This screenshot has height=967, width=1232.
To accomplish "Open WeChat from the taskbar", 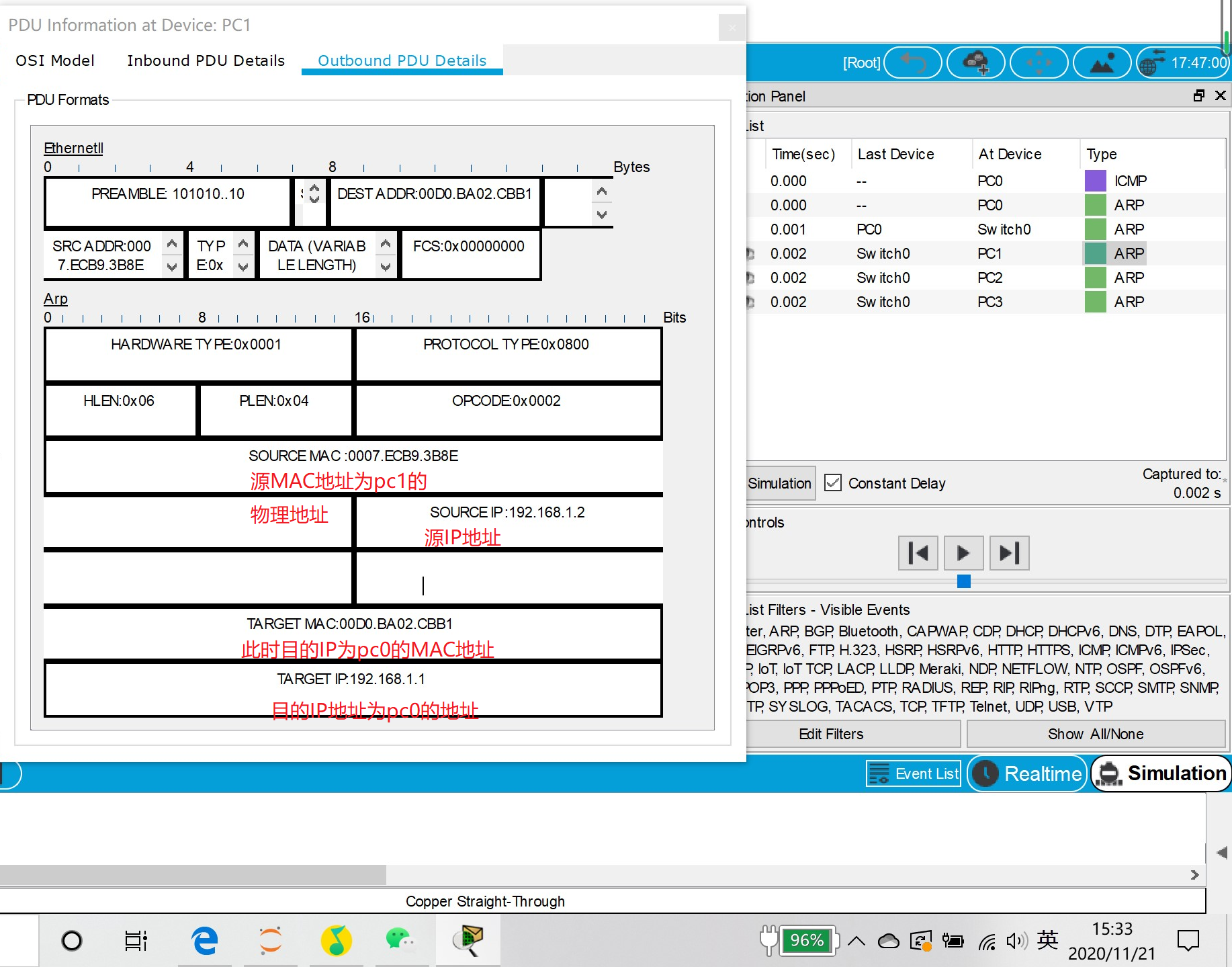I will pyautogui.click(x=402, y=939).
